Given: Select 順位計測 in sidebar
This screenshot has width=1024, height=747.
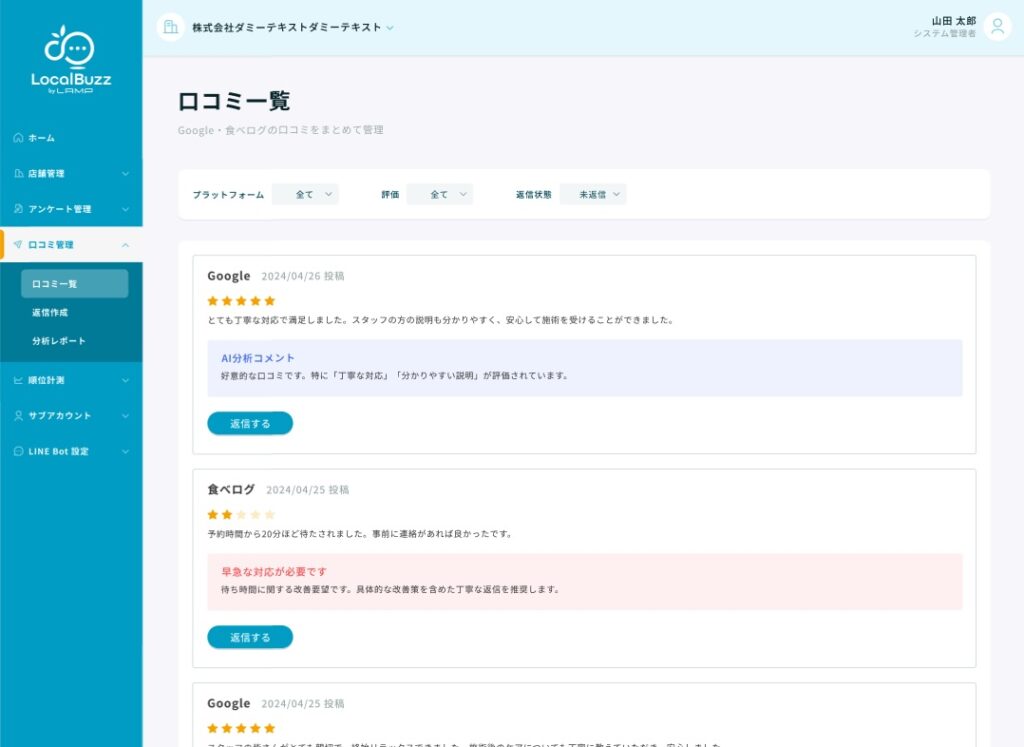Looking at the screenshot, I should coord(71,380).
